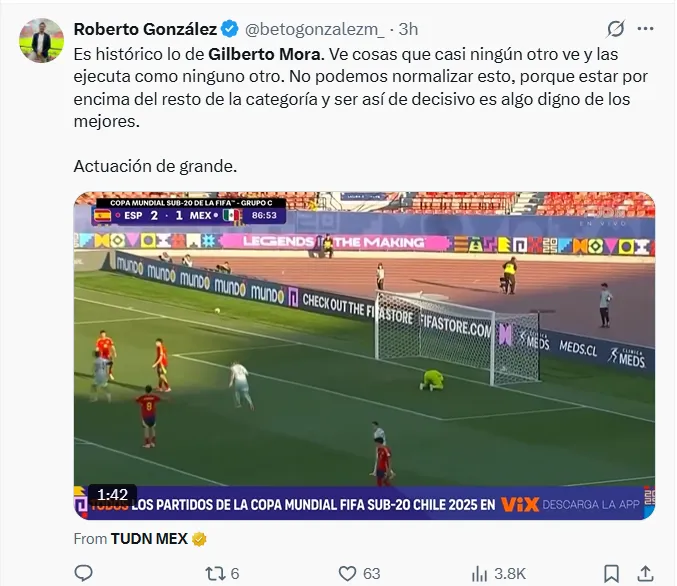
Task: Click the Grok explain-post icon
Action: tap(616, 29)
